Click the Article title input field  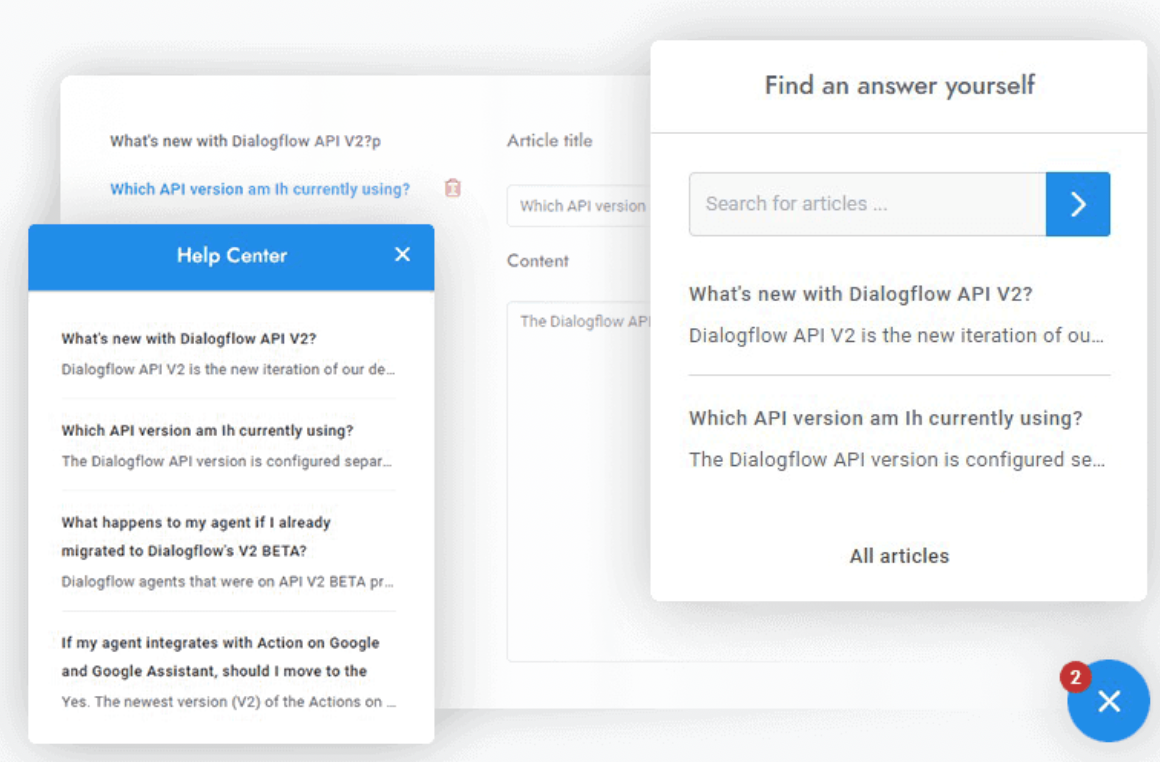[x=580, y=206]
